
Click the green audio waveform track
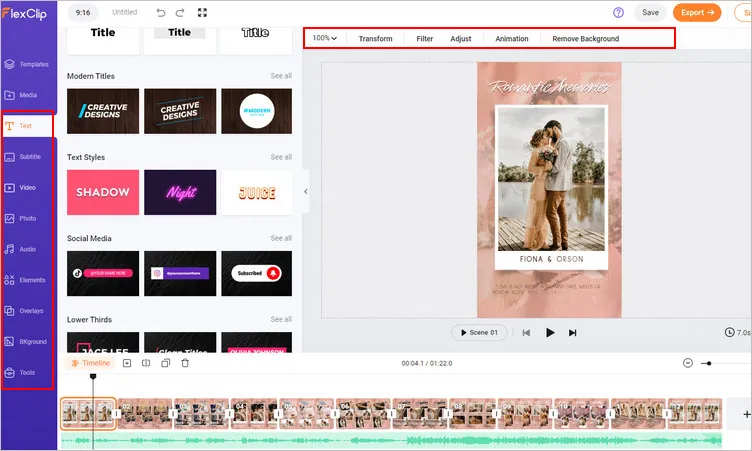[391, 440]
